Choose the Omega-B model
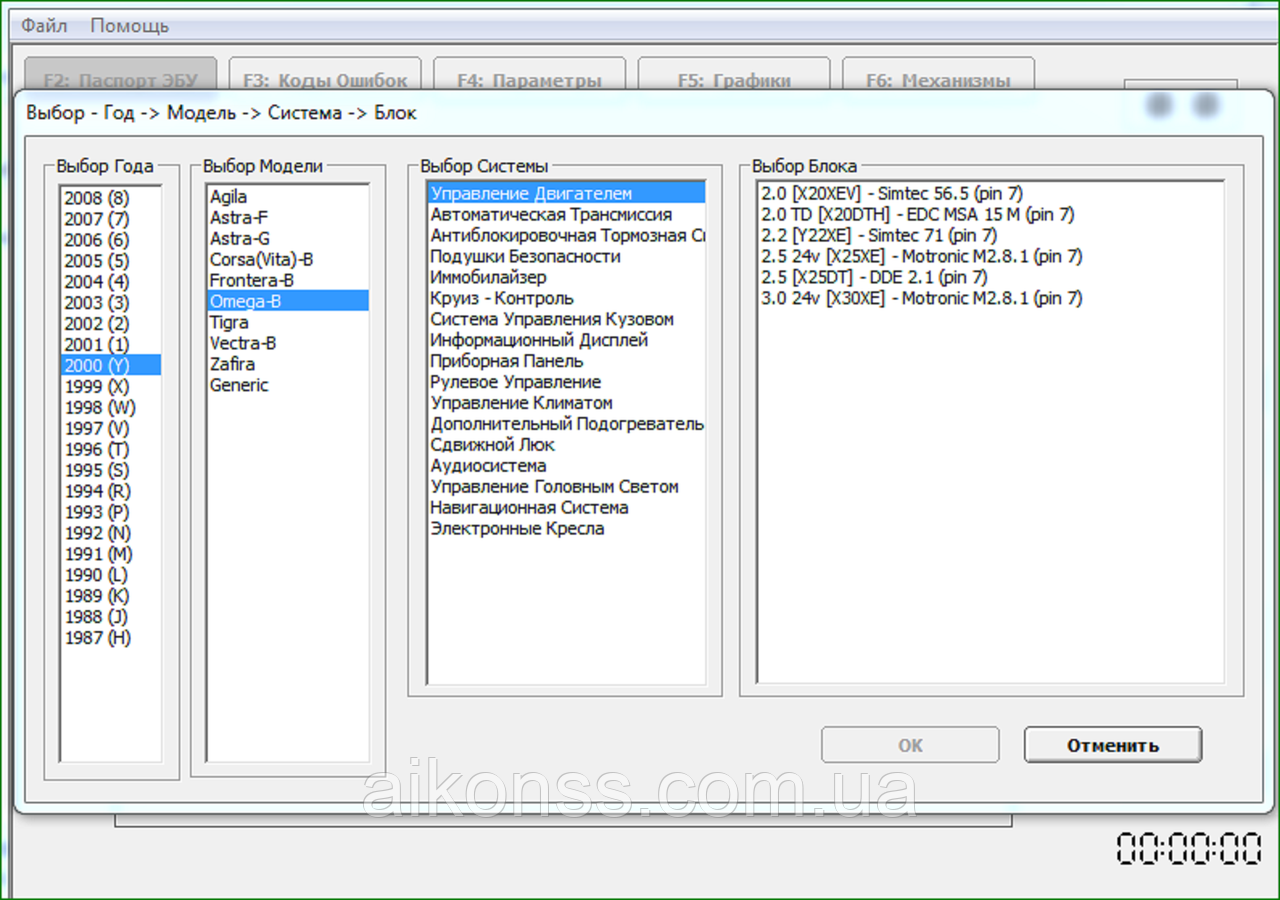The image size is (1280, 900). point(288,301)
